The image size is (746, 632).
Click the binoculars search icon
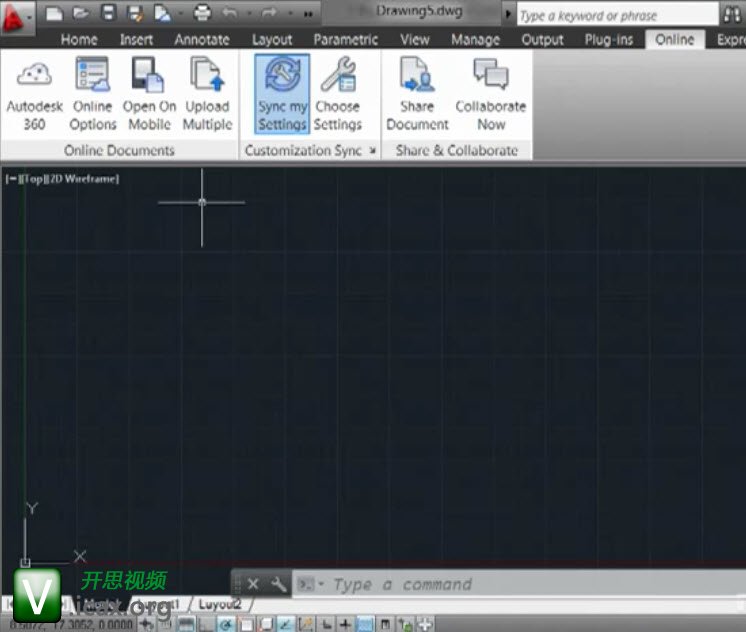[732, 14]
